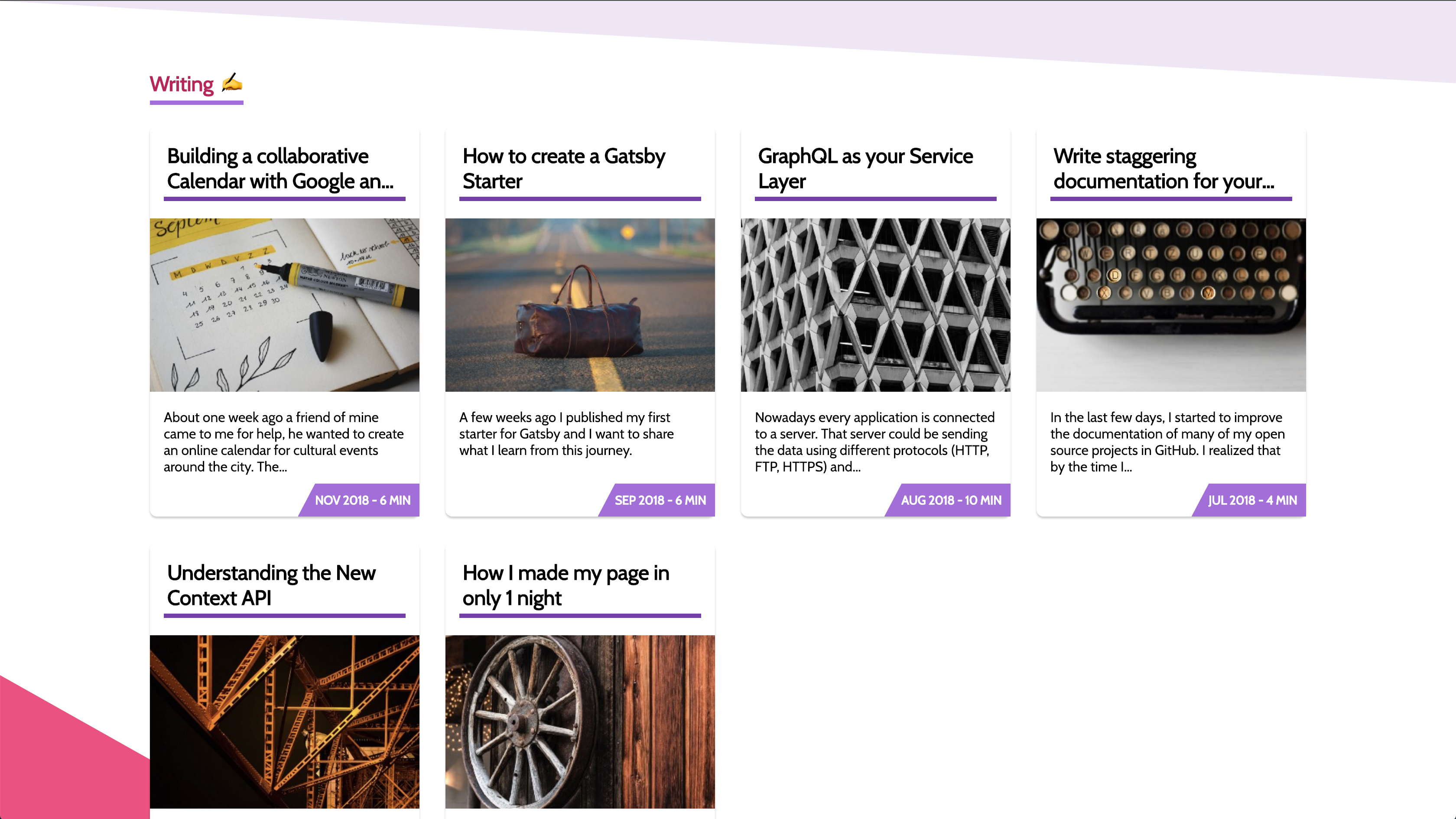Screen dimensions: 1456x819
Task: Click the steel bridge night photo
Action: (x=284, y=721)
